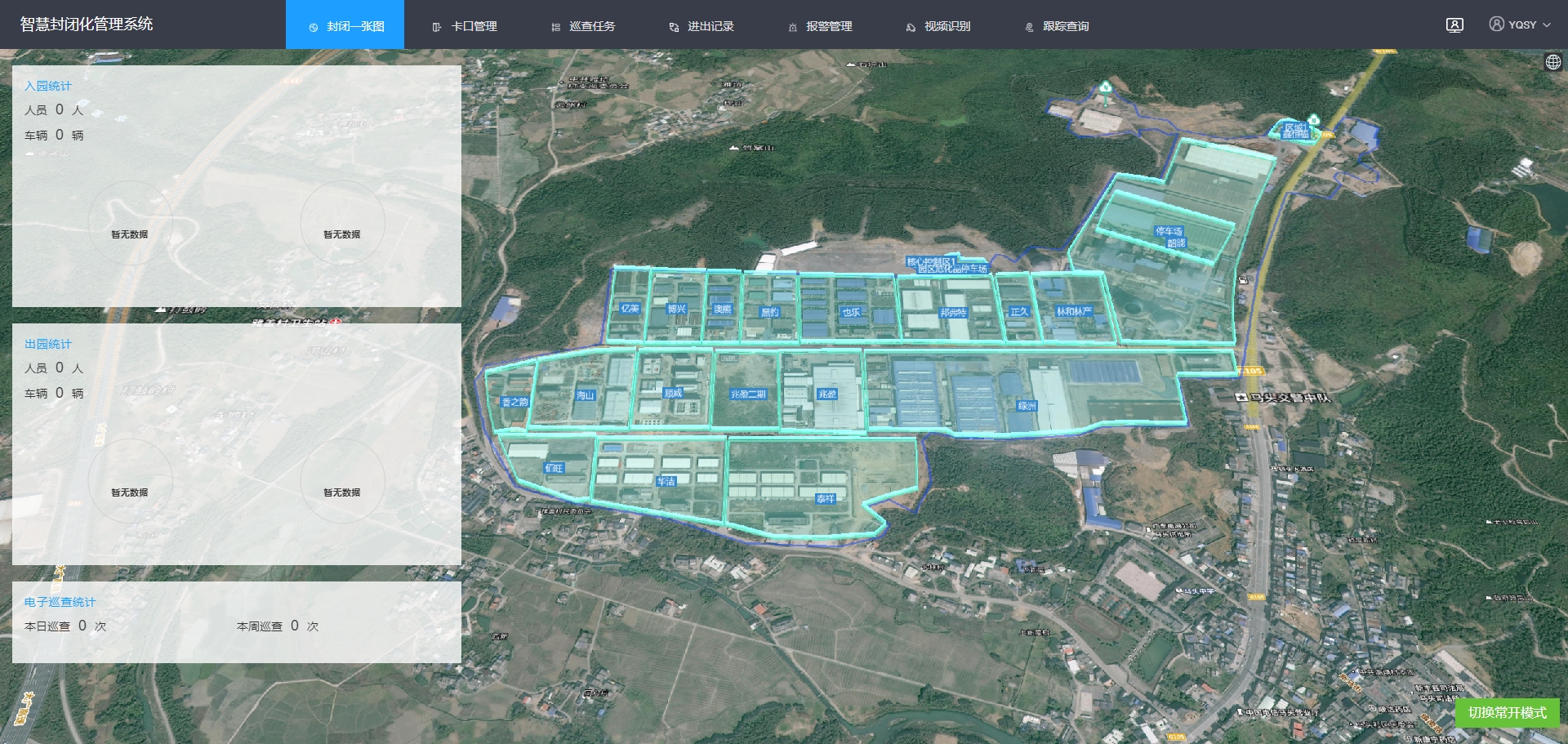Click the 视频识别 camera icon
Viewport: 1568px width, 744px height.
tap(911, 27)
